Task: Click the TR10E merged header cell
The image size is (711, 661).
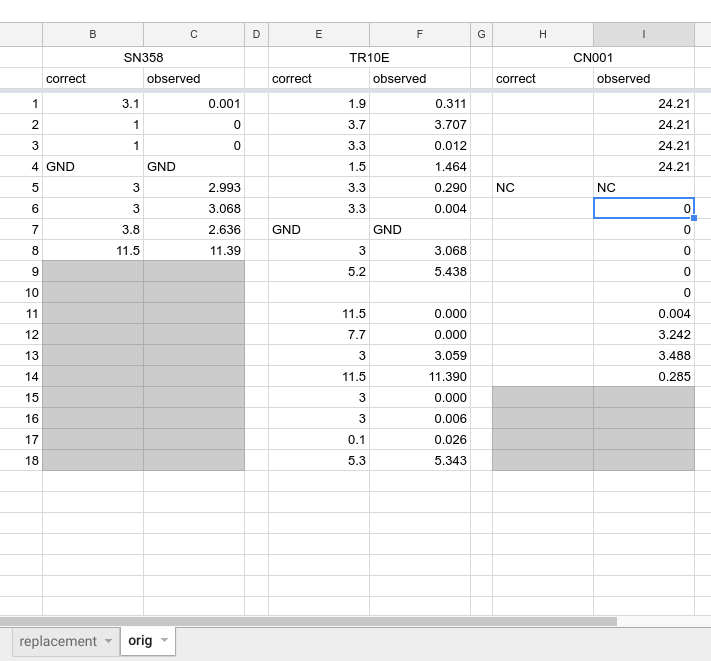Action: [369, 58]
